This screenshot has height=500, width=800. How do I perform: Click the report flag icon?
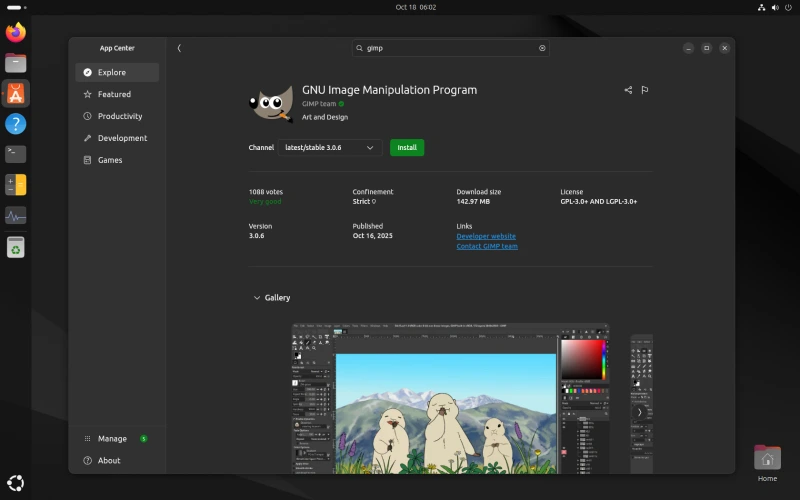[x=645, y=90]
